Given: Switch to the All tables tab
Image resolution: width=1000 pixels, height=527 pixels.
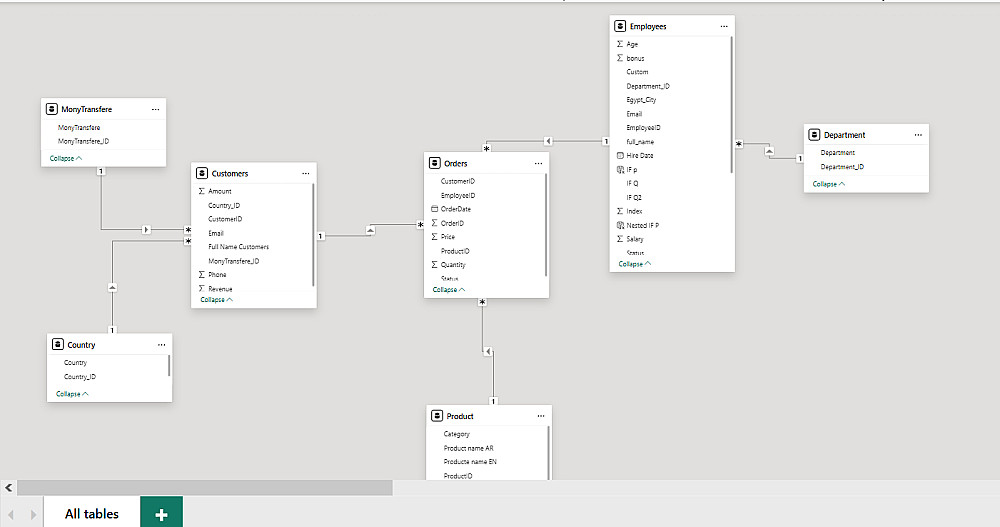Looking at the screenshot, I should point(91,514).
